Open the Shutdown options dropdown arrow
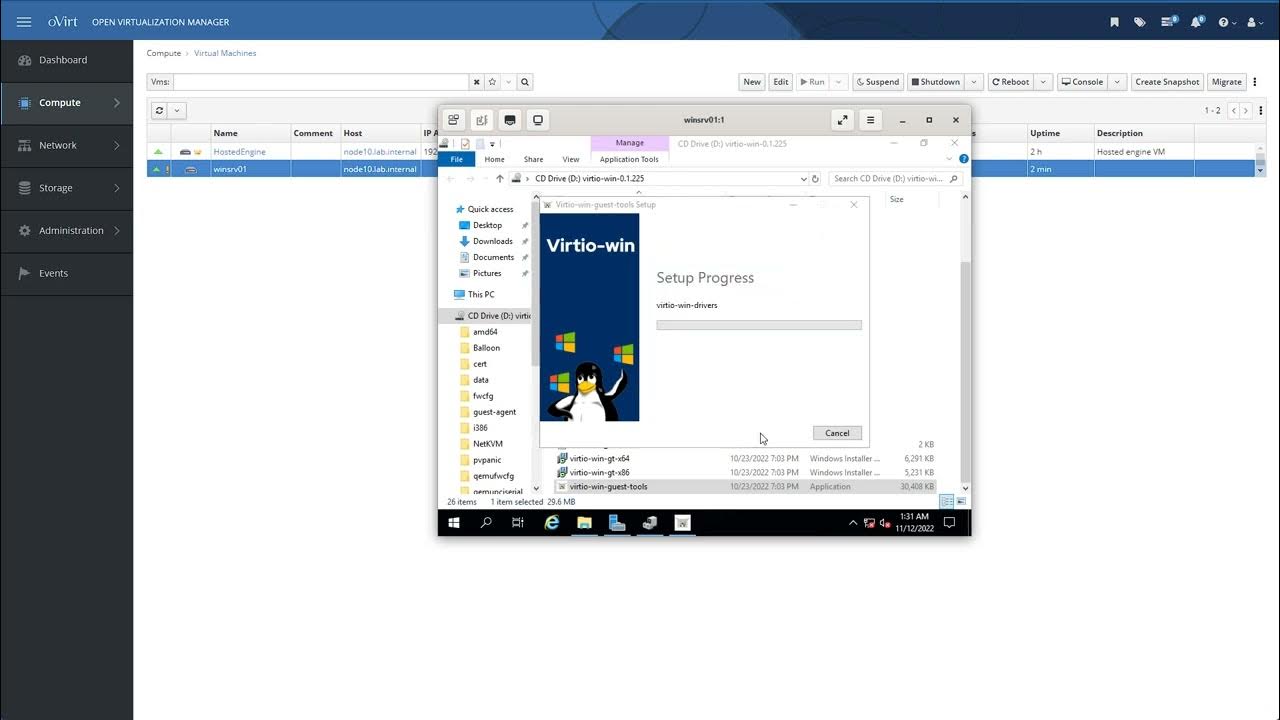Screen dimensions: 1280x720 (x=974, y=82)
